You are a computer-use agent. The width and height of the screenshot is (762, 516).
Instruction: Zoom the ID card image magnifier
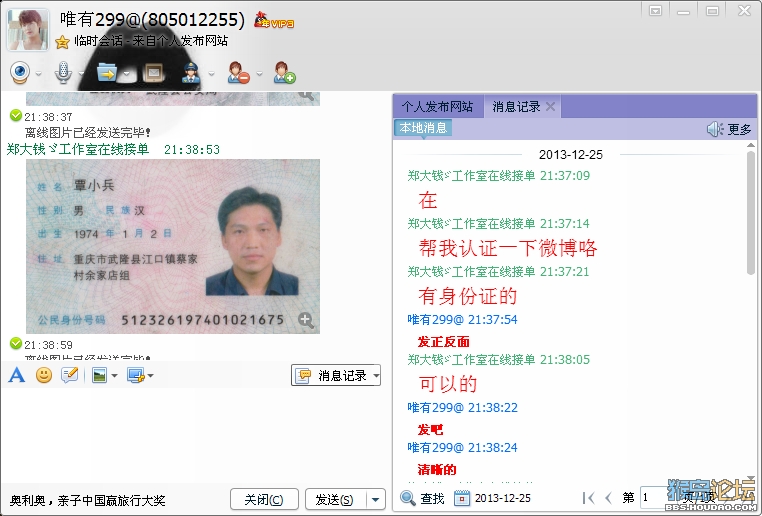pyautogui.click(x=306, y=320)
